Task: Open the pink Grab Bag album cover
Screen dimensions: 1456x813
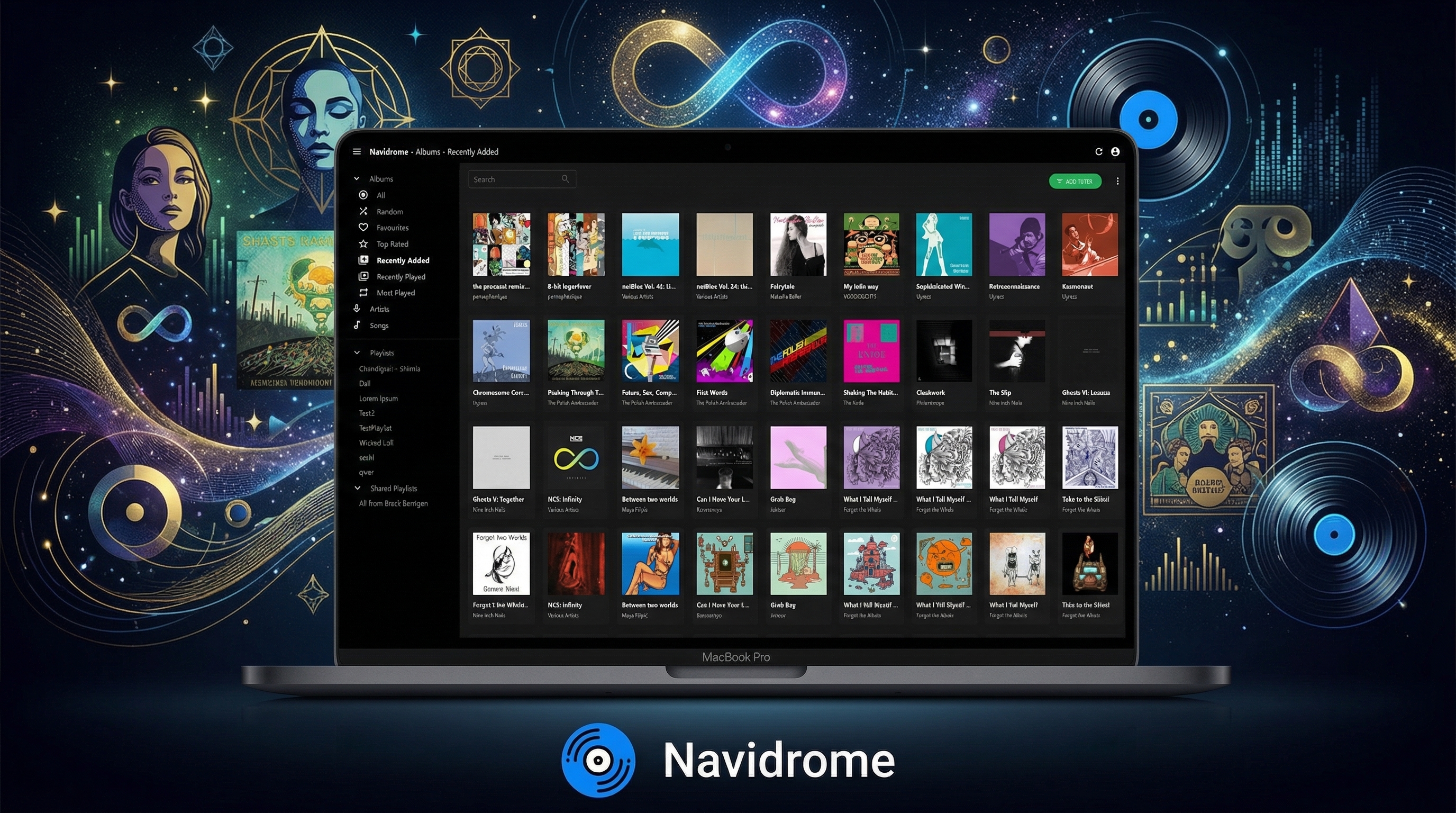Action: pos(798,457)
